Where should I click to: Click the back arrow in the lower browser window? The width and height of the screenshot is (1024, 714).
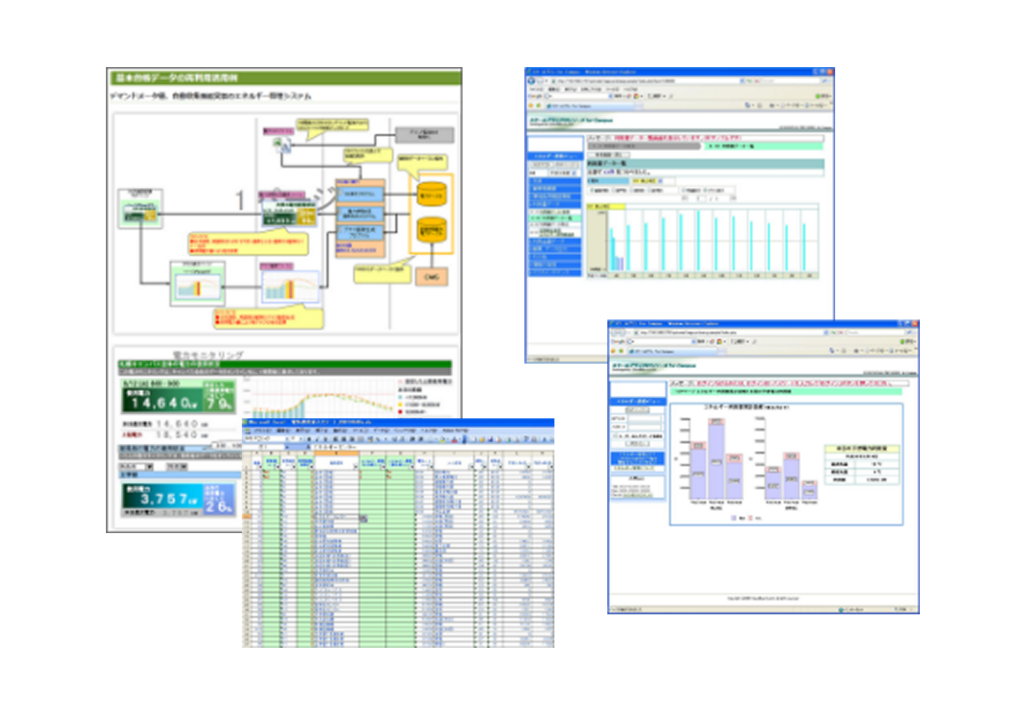614,333
